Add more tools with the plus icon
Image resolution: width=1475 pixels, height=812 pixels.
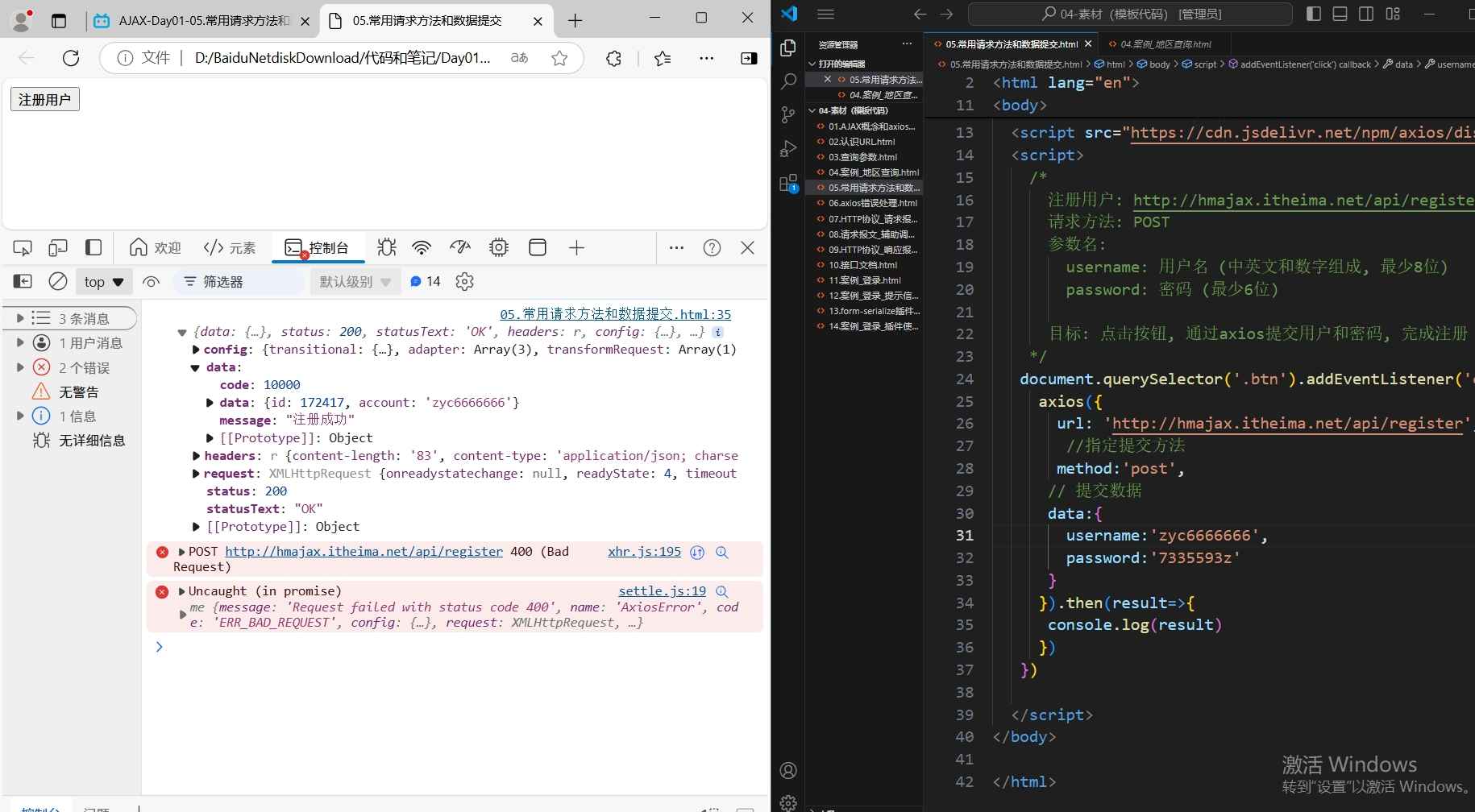(576, 248)
